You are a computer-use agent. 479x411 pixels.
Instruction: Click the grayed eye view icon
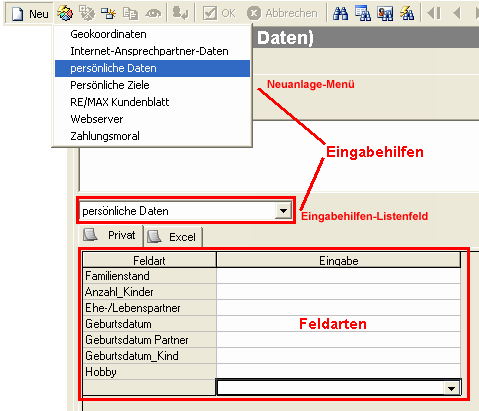click(x=153, y=13)
